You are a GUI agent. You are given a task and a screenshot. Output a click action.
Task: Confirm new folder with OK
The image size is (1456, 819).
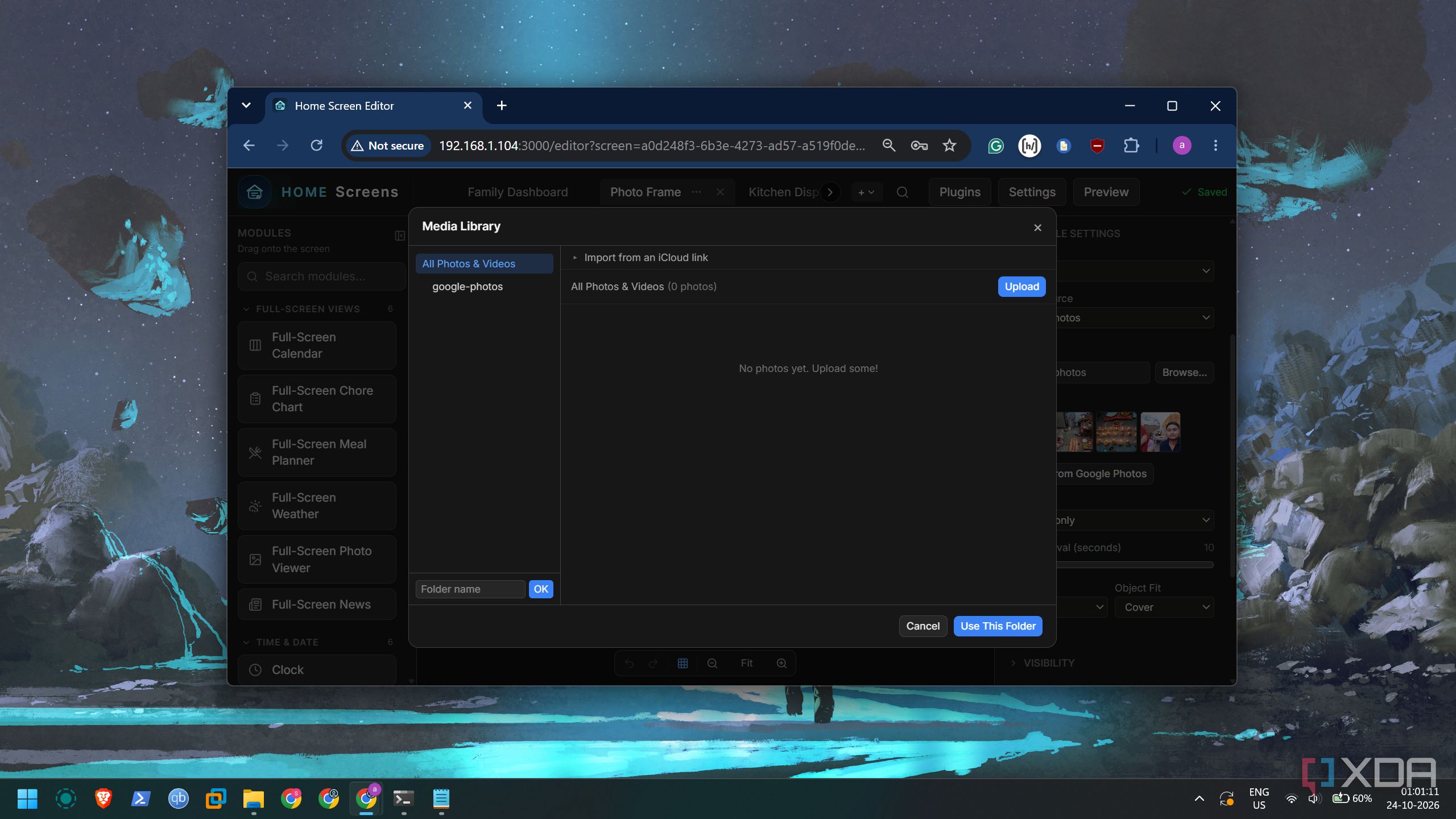pos(541,589)
